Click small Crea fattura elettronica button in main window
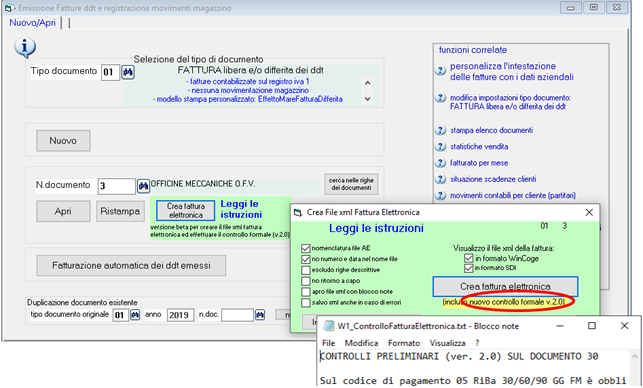 tap(186, 210)
